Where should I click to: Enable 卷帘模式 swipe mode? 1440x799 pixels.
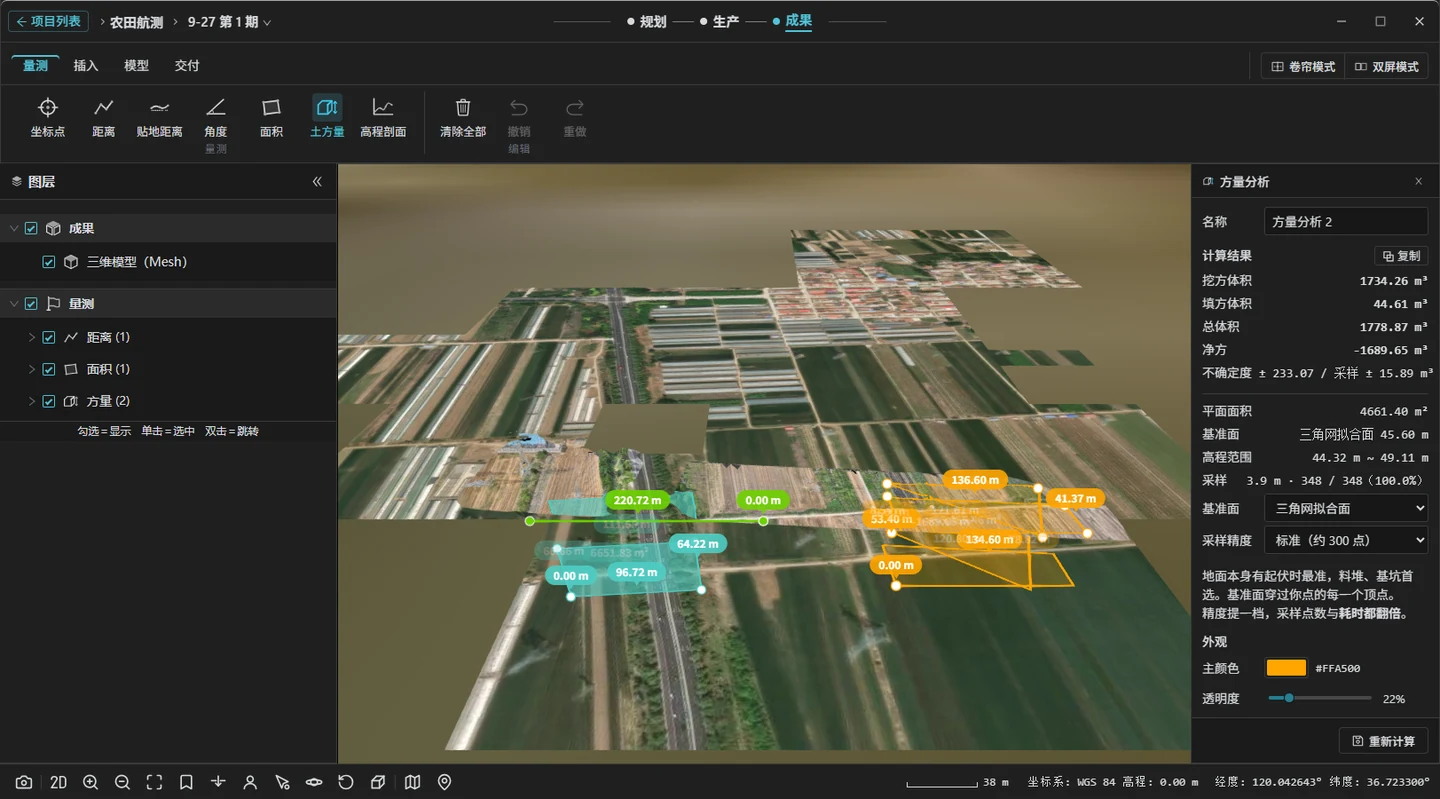pos(1303,67)
